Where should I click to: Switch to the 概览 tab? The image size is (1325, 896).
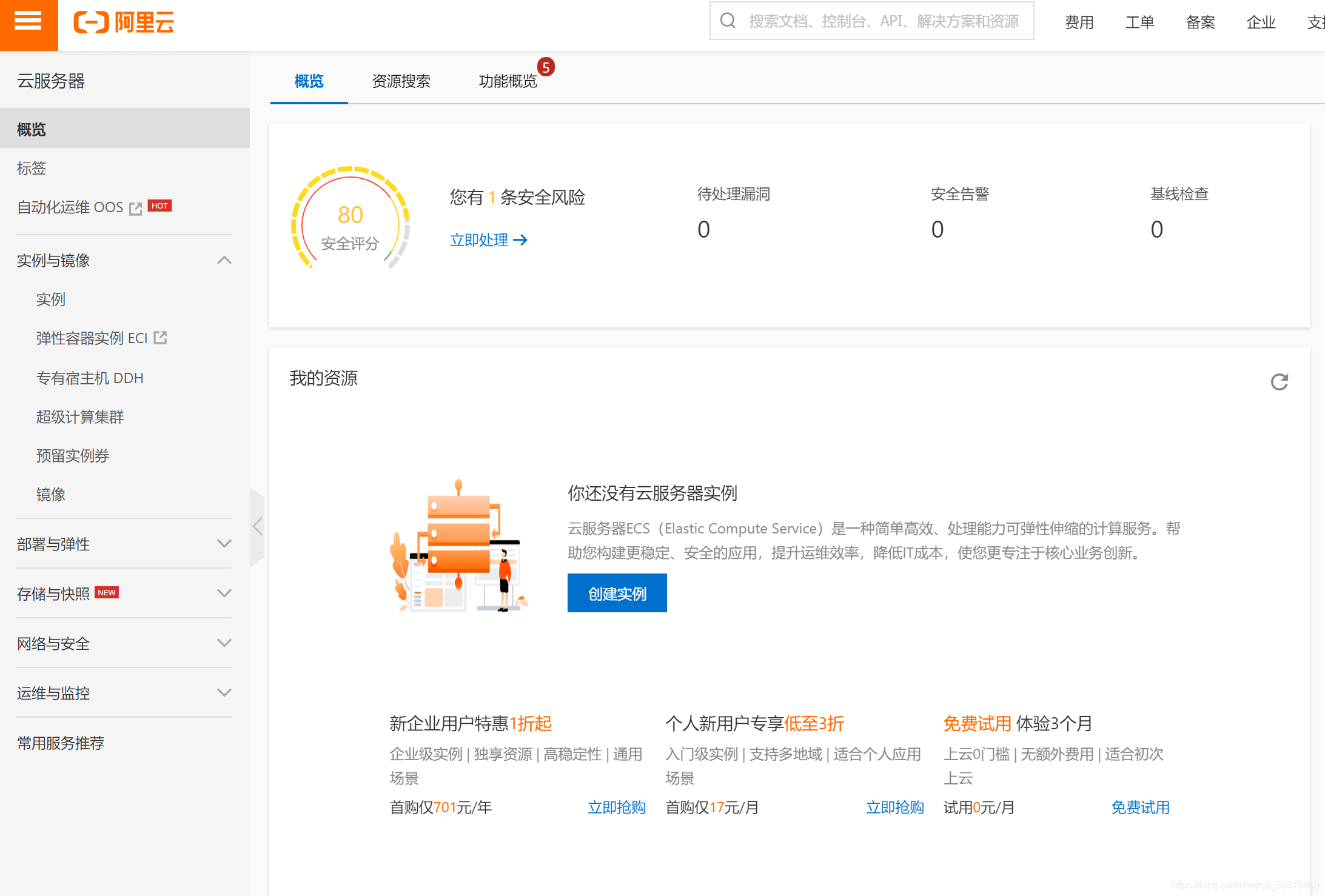coord(309,81)
